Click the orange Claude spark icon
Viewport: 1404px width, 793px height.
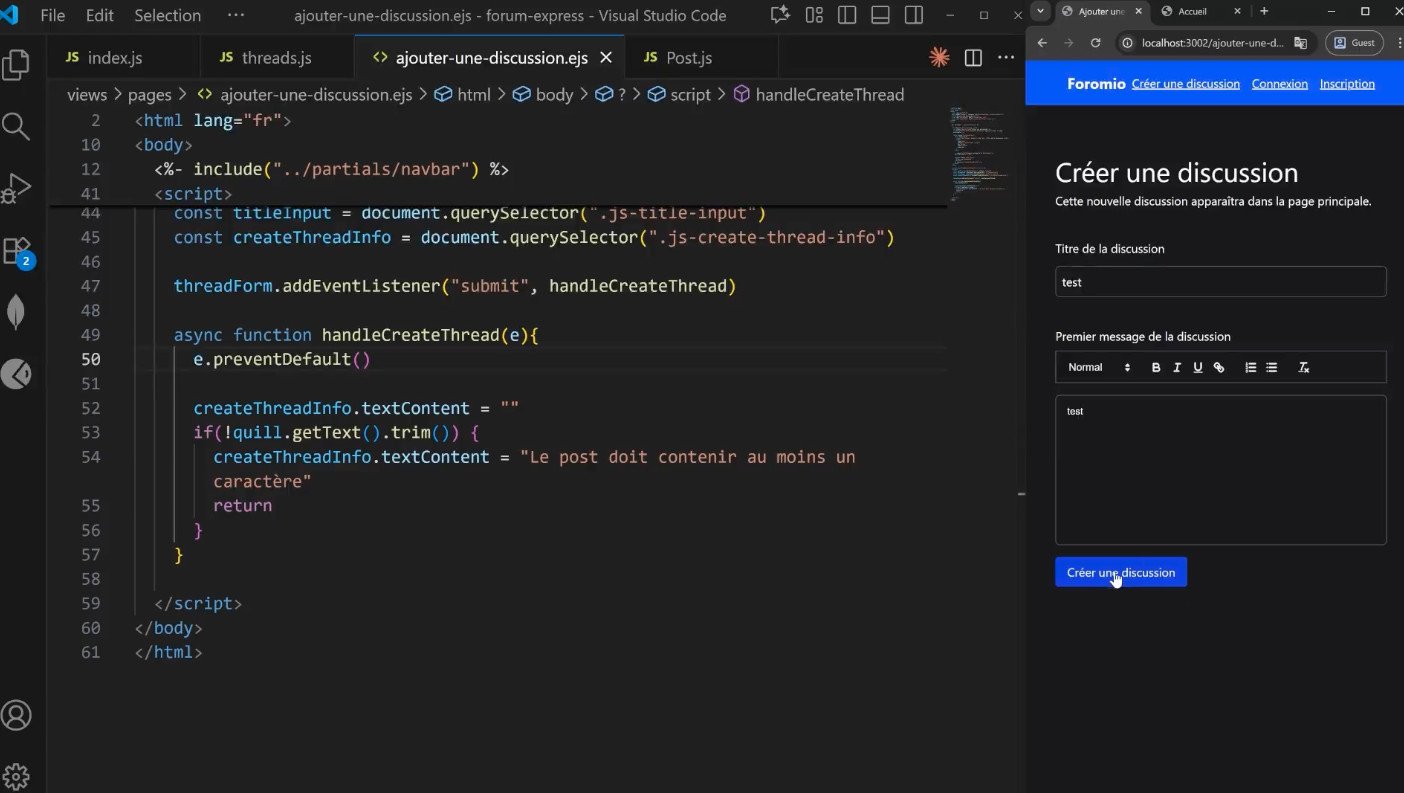click(x=939, y=58)
